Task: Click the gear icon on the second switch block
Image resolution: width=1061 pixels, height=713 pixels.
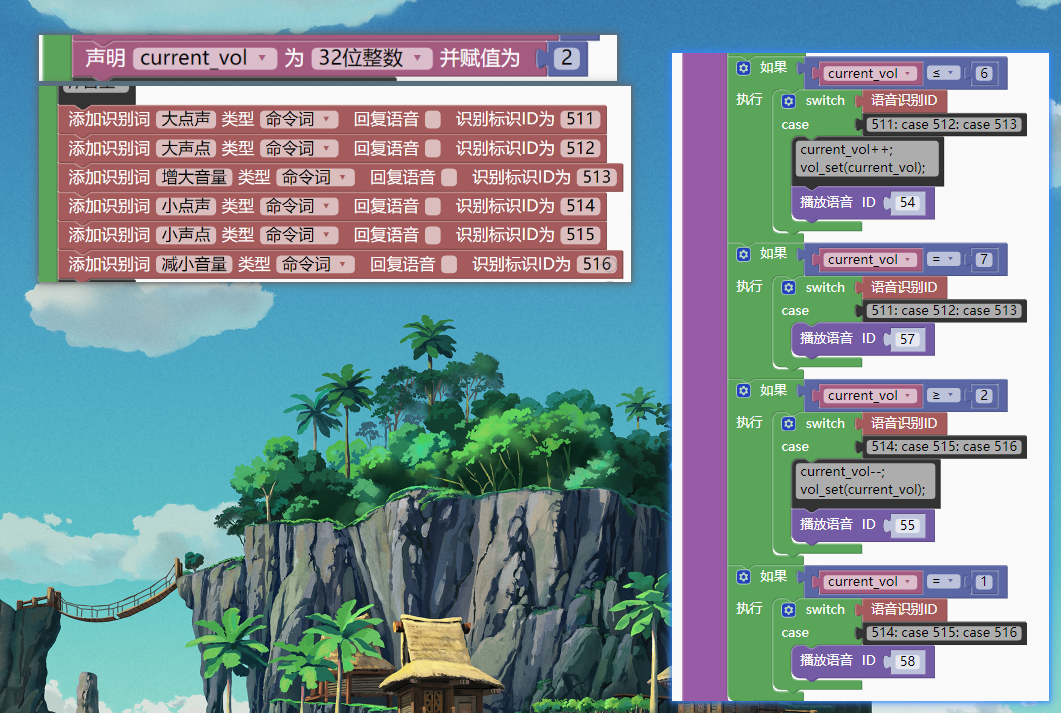Action: [x=787, y=287]
